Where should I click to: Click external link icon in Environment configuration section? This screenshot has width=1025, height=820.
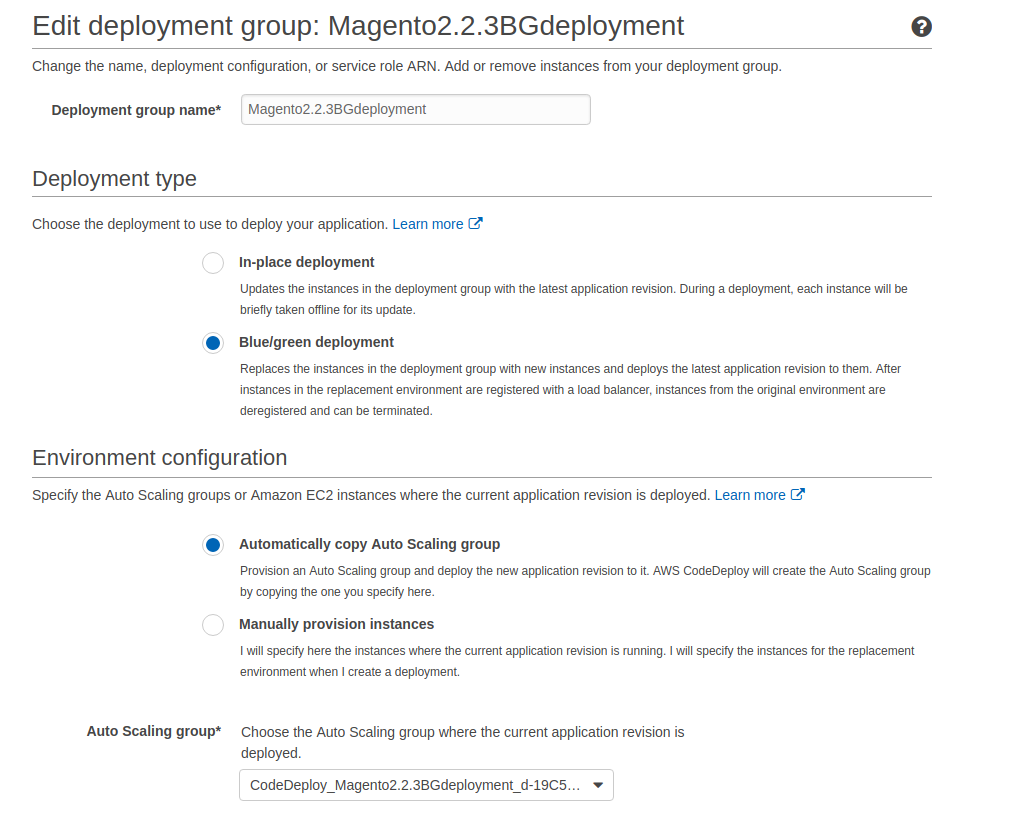798,495
